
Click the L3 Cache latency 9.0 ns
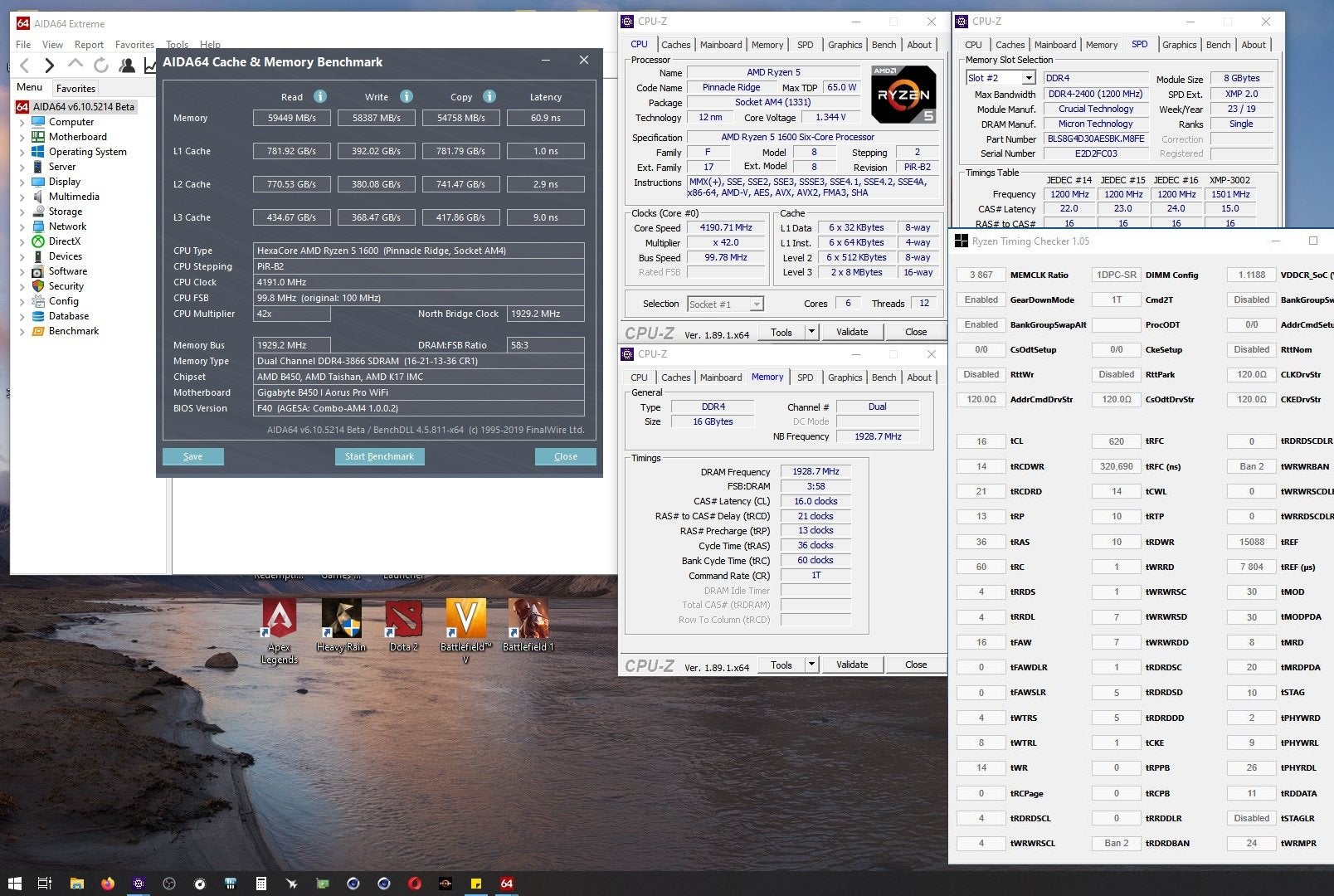(x=545, y=217)
